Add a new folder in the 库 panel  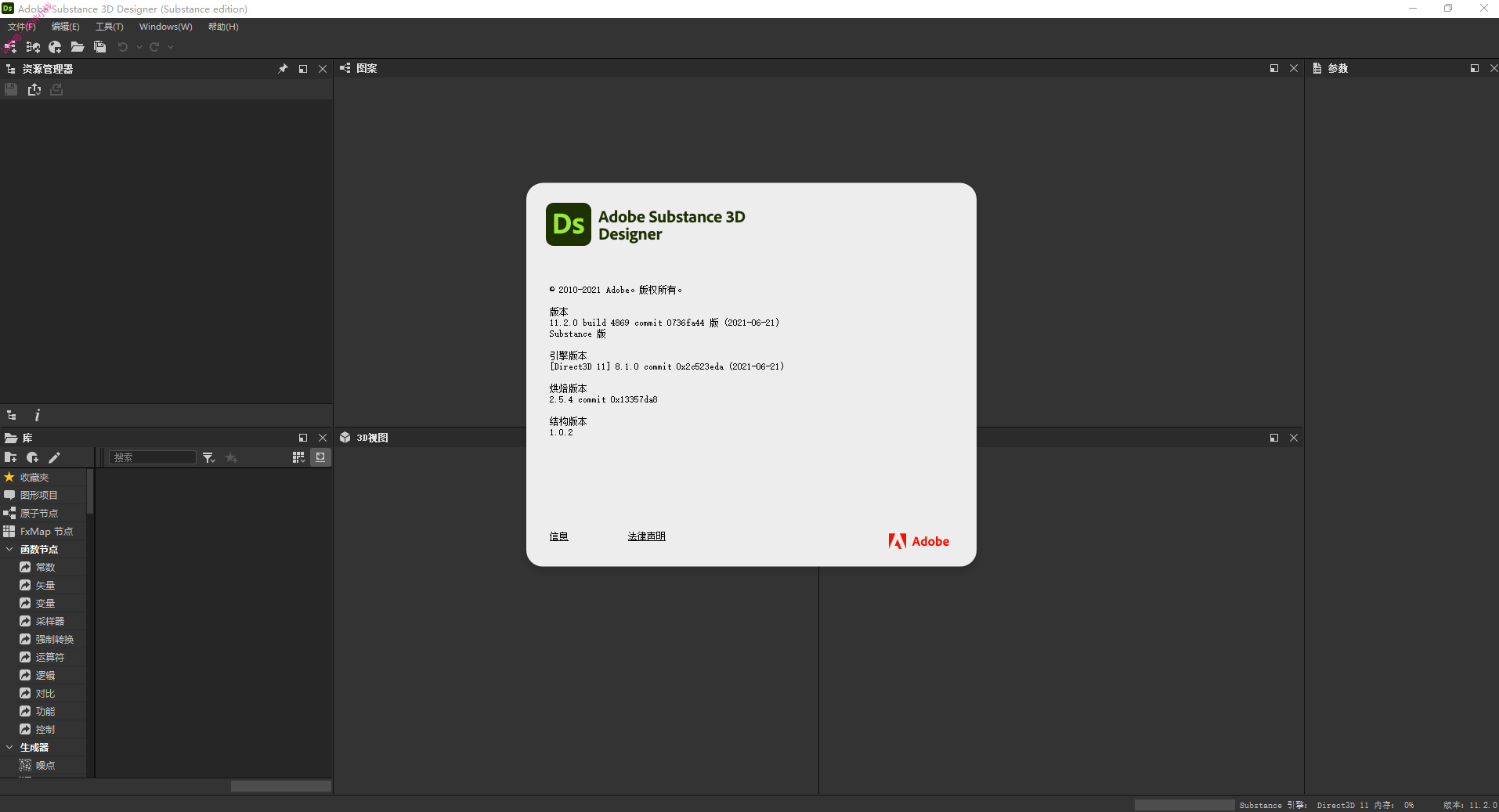[x=11, y=457]
